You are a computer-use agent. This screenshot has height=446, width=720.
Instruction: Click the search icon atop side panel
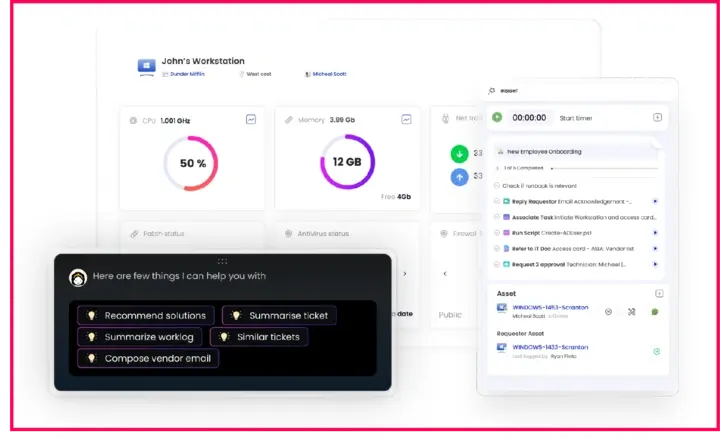[x=492, y=90]
